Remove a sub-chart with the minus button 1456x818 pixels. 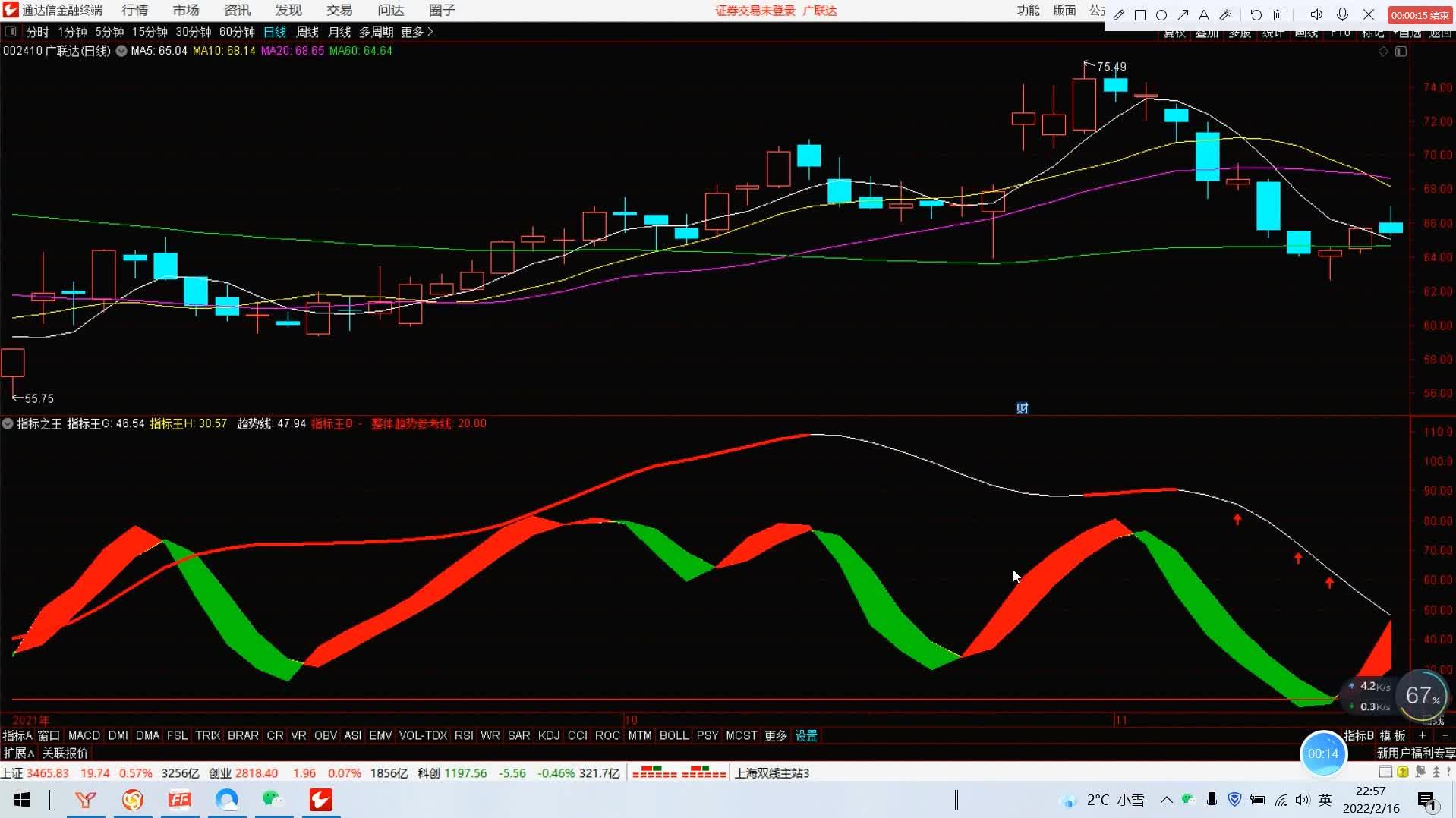(x=1445, y=735)
